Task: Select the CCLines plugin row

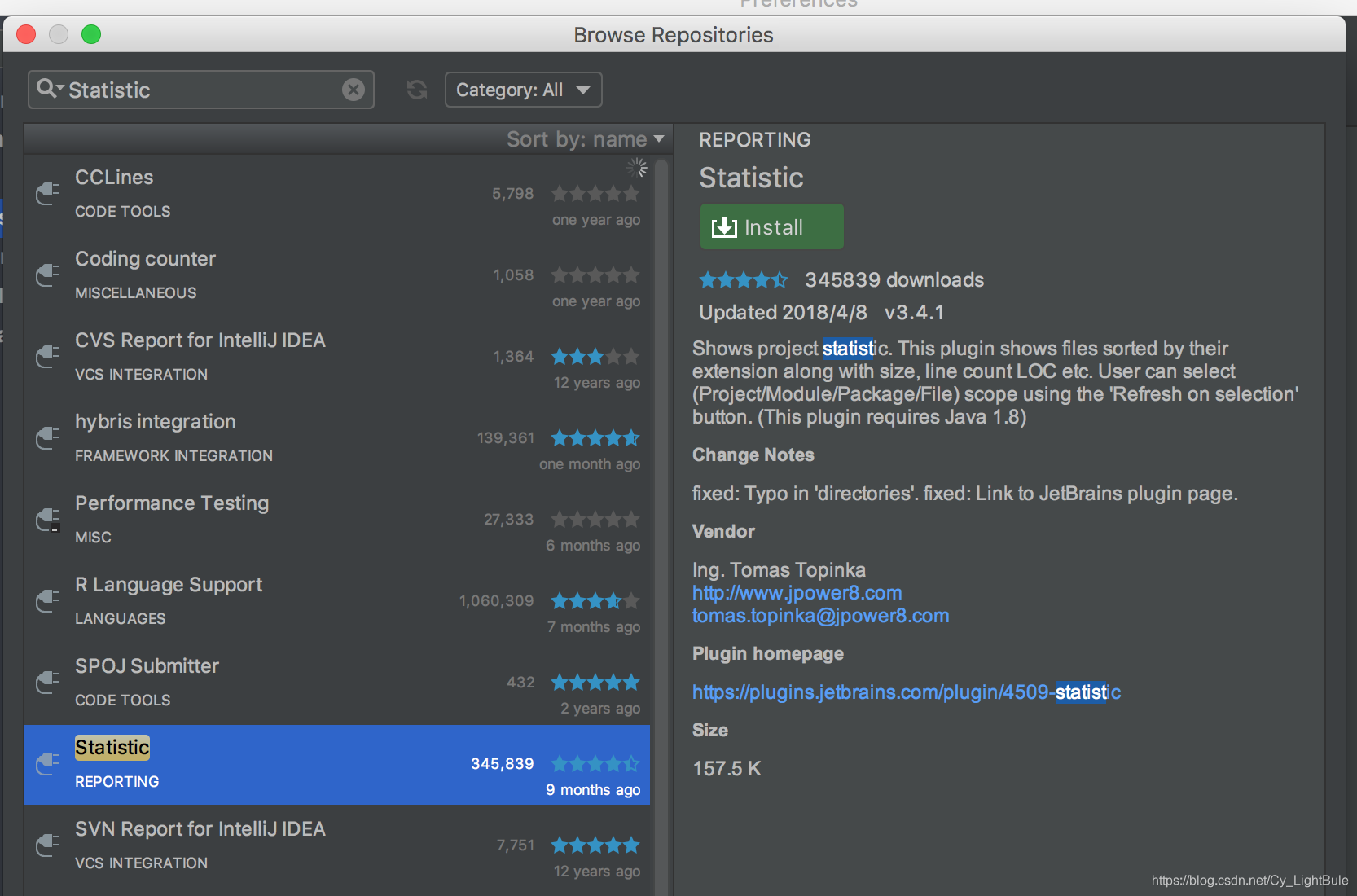Action: click(337, 194)
